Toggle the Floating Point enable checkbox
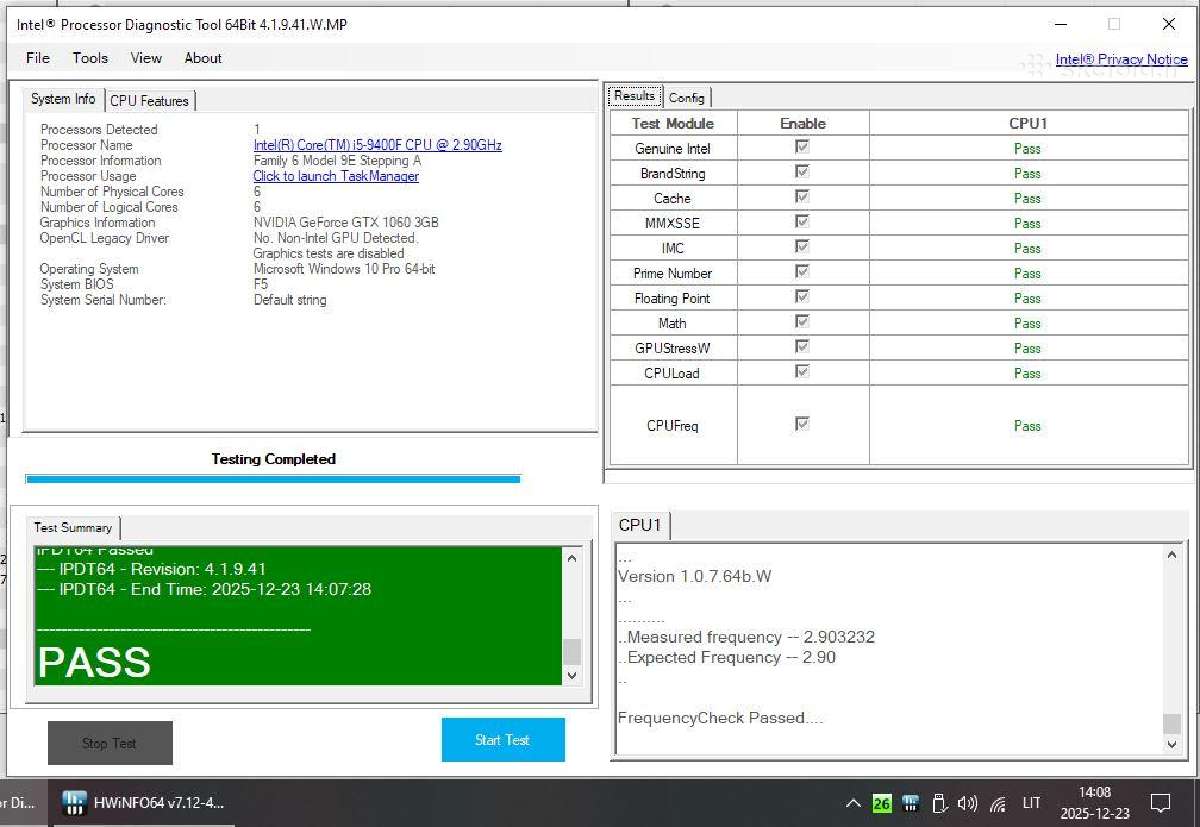 coord(802,297)
